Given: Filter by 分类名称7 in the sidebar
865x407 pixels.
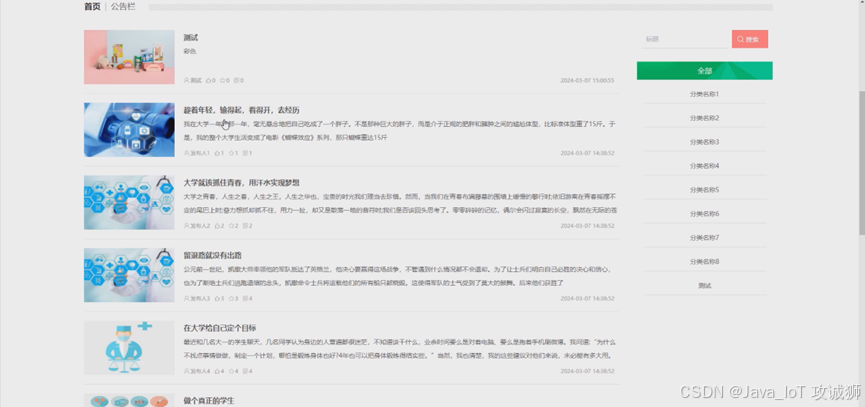Looking at the screenshot, I should click(704, 238).
